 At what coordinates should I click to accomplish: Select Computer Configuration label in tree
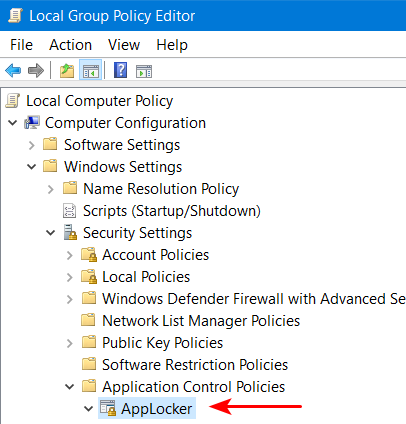(x=125, y=123)
